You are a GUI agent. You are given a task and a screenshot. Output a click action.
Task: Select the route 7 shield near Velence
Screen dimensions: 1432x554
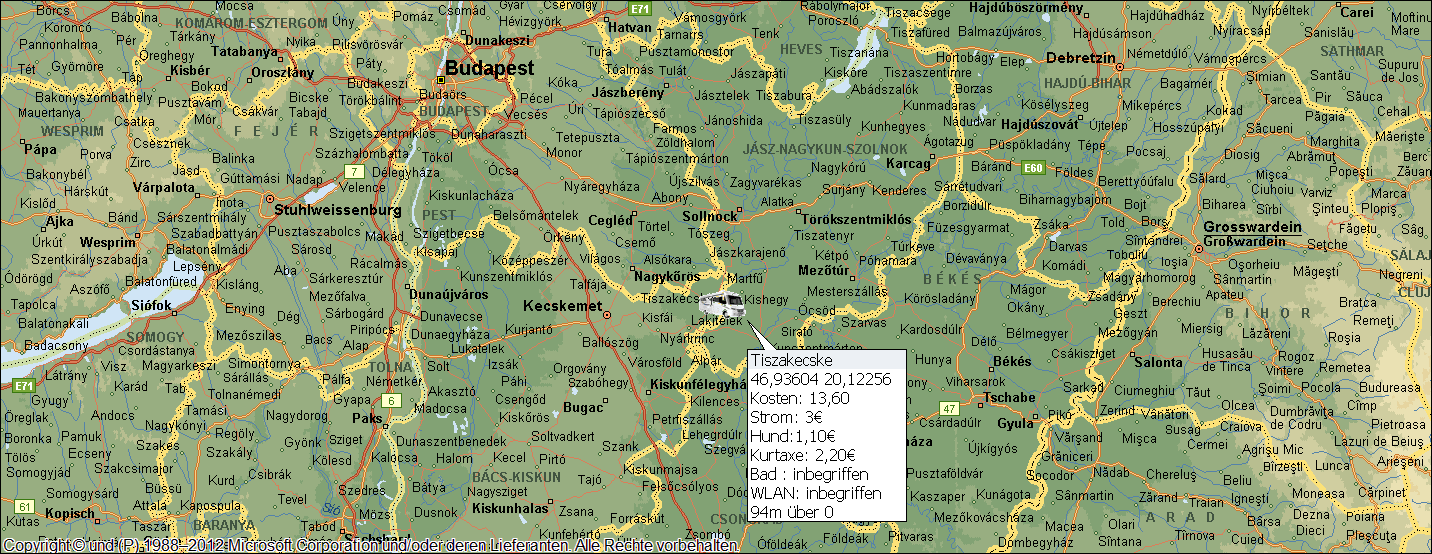[x=353, y=172]
